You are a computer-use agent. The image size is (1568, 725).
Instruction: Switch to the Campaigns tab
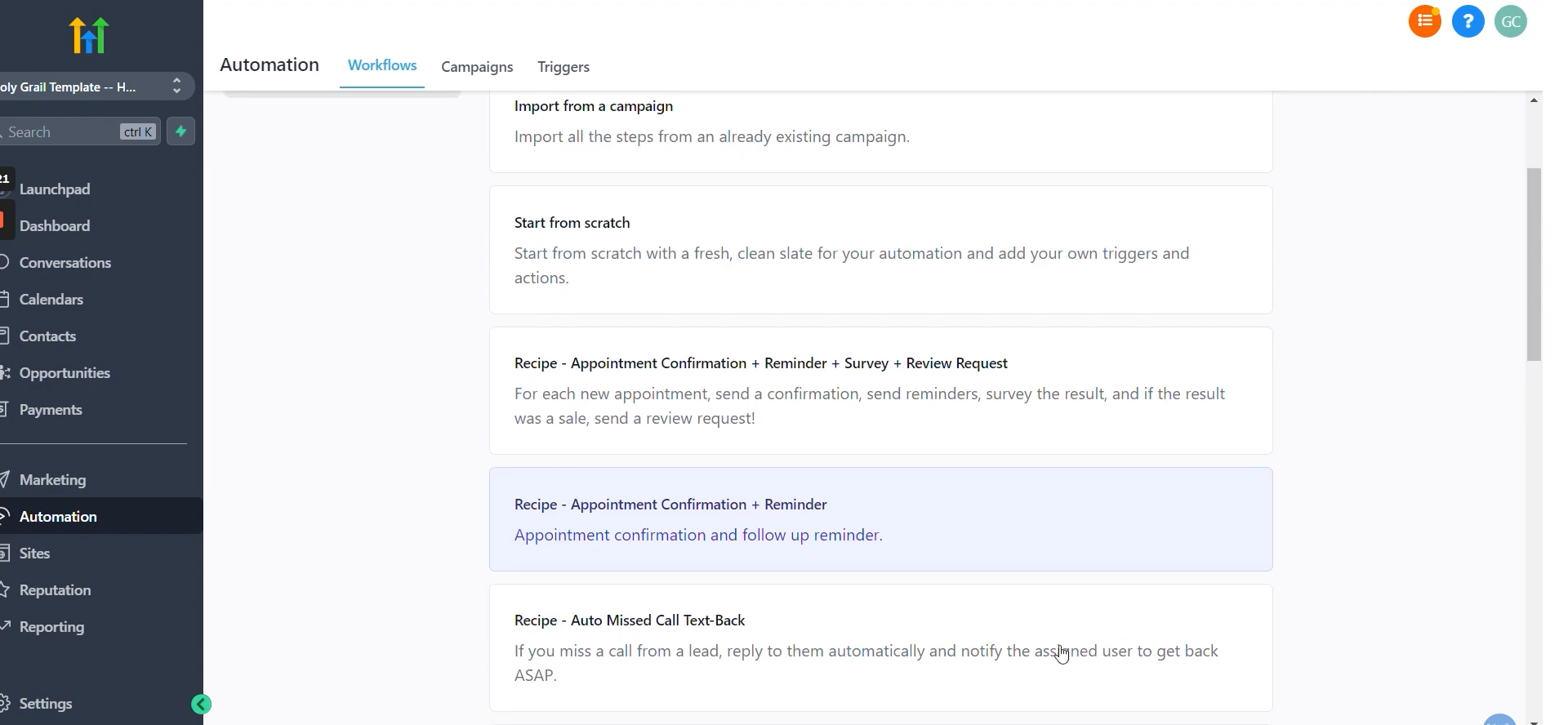click(477, 67)
